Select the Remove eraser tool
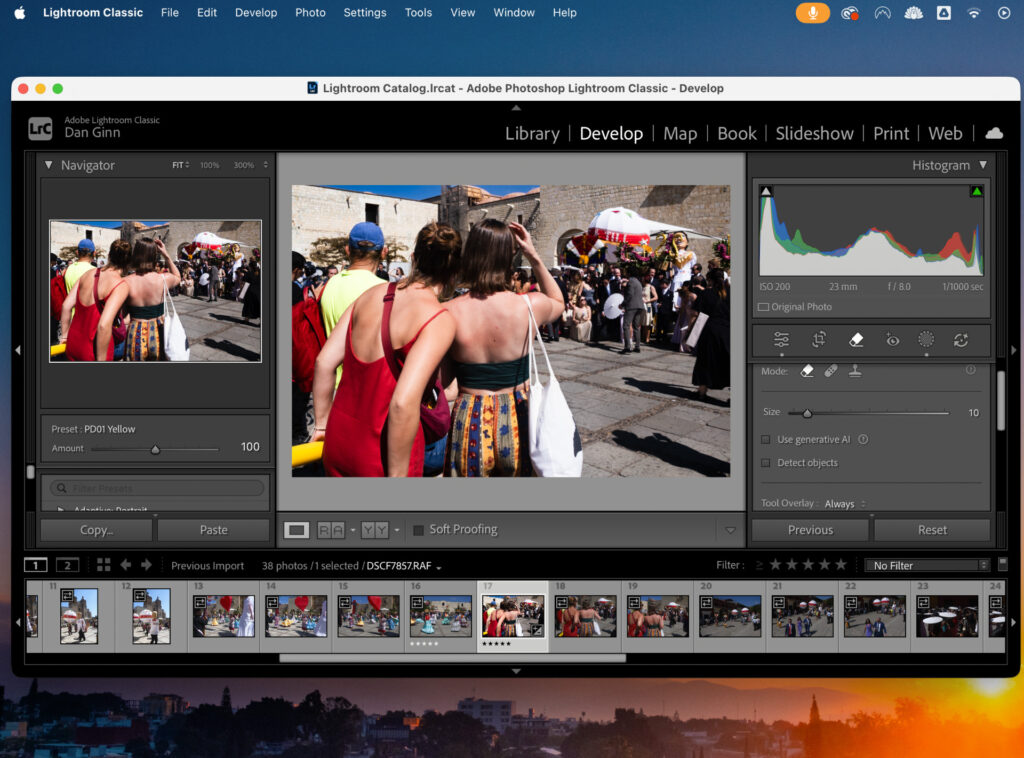This screenshot has width=1024, height=758. click(x=856, y=339)
